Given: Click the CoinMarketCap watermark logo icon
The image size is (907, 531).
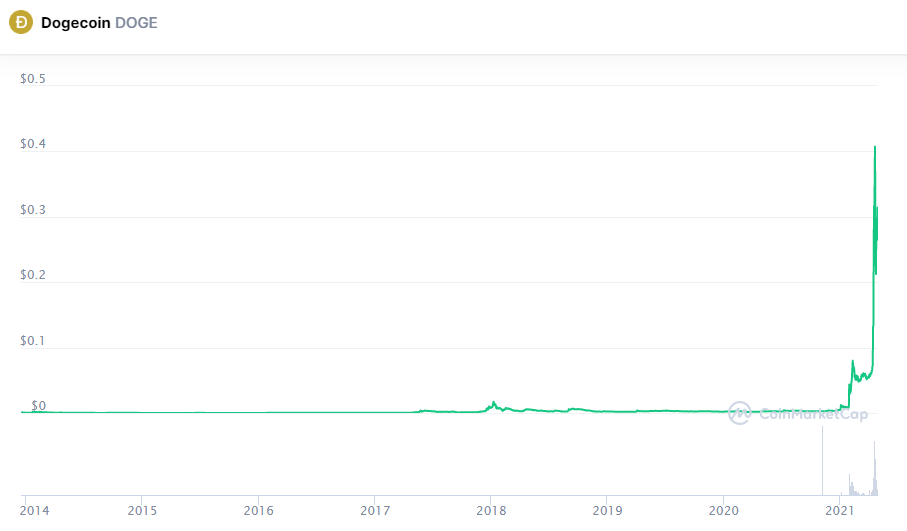Looking at the screenshot, I should (x=740, y=412).
